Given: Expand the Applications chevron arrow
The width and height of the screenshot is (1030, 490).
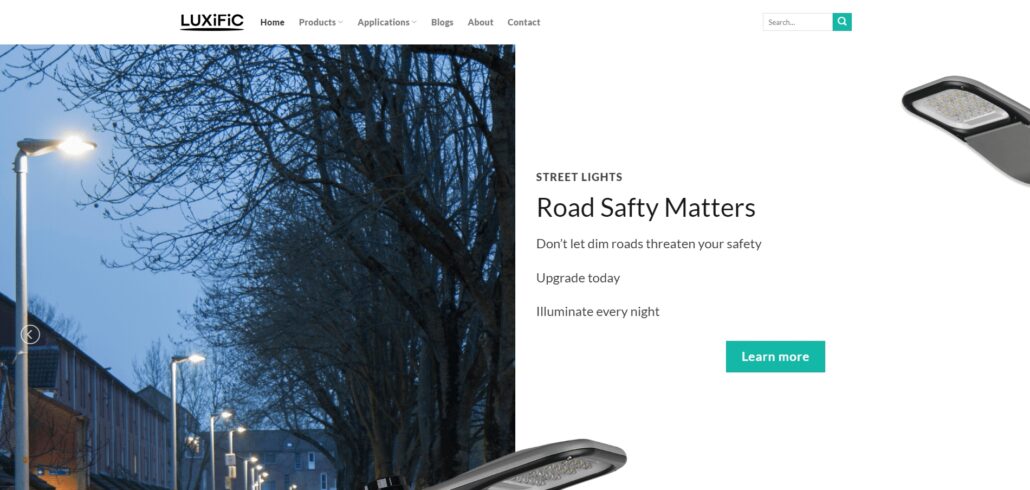Looking at the screenshot, I should coord(414,22).
